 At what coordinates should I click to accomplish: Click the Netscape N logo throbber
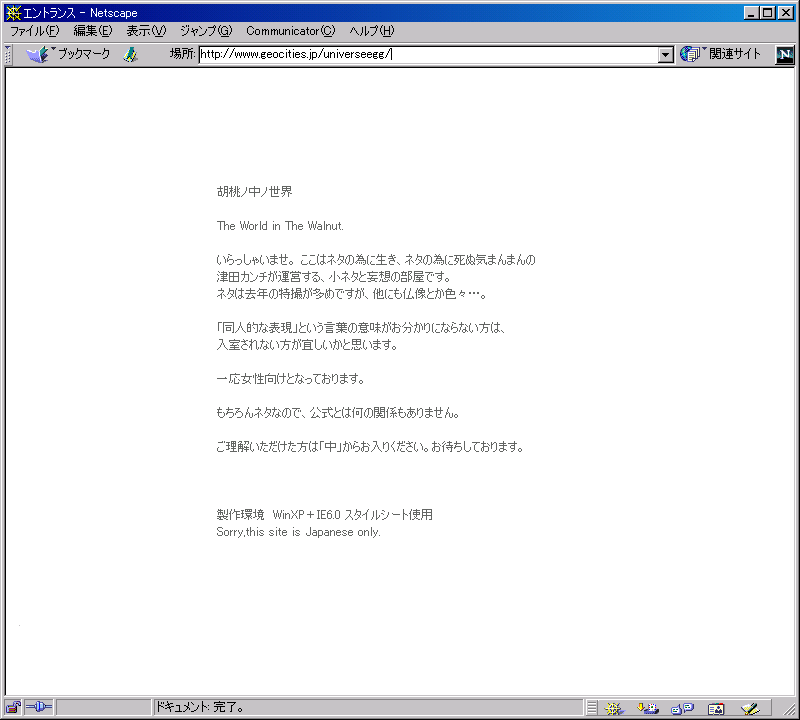(785, 55)
